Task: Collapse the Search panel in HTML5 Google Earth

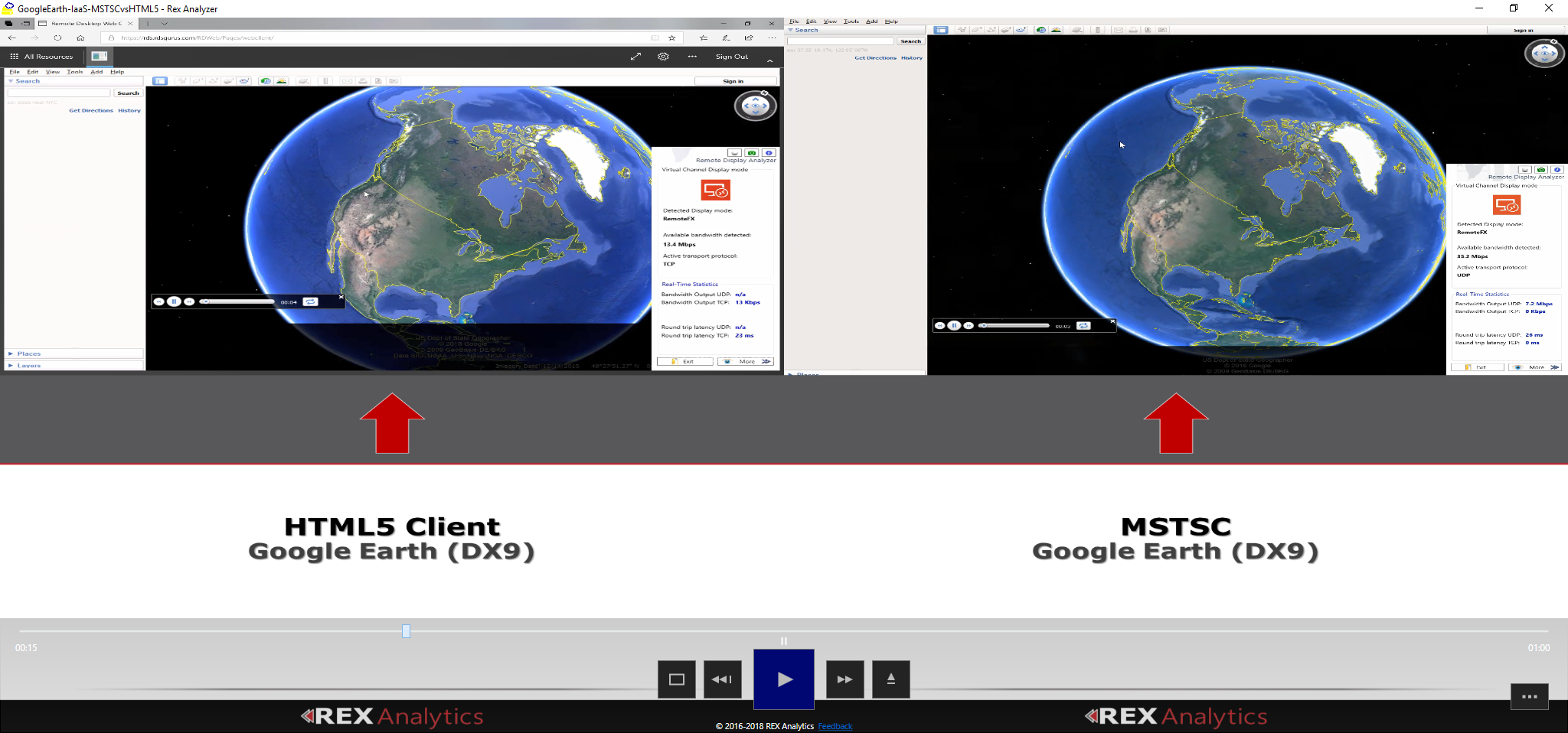Action: point(11,81)
